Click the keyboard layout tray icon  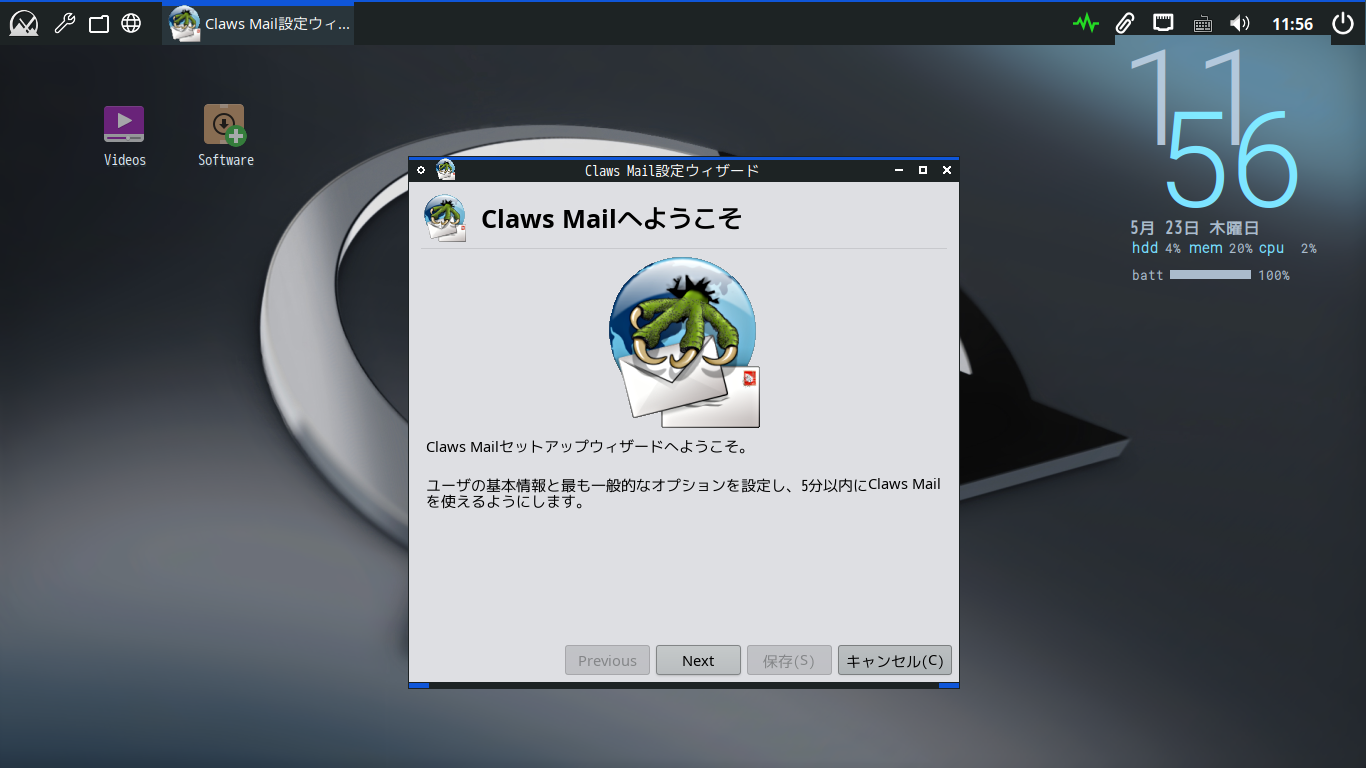(1203, 24)
